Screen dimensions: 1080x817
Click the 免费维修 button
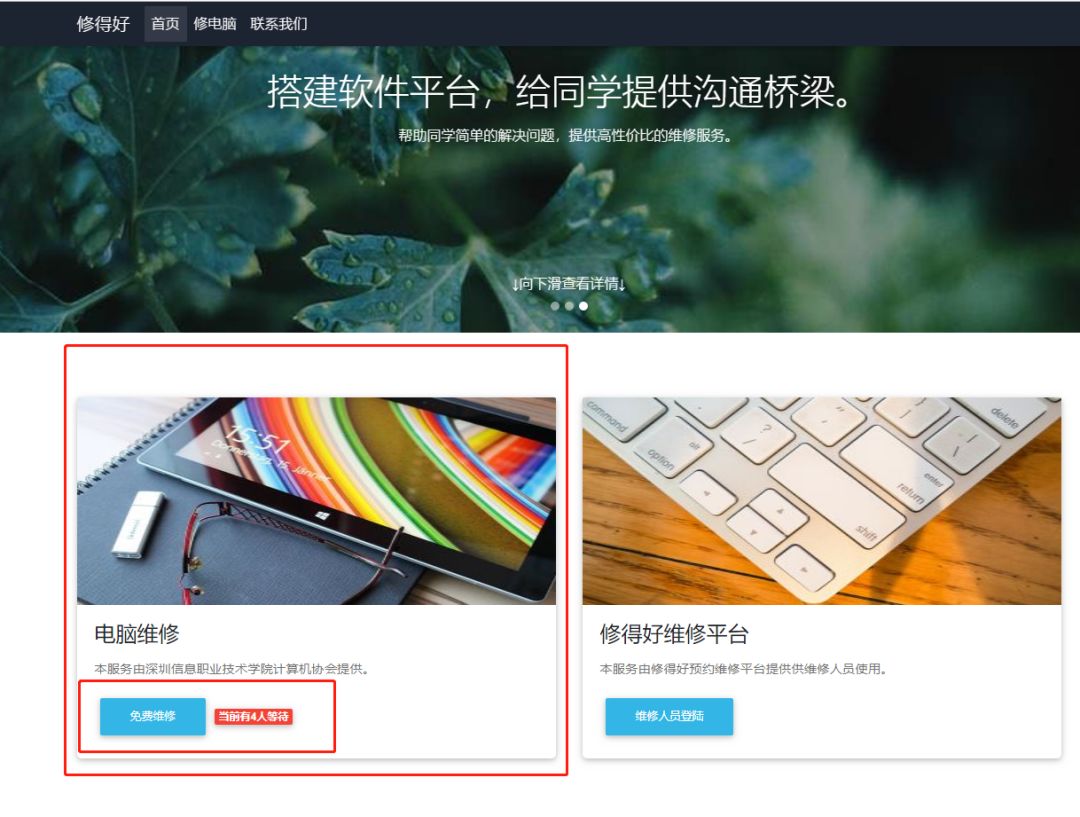[x=153, y=716]
